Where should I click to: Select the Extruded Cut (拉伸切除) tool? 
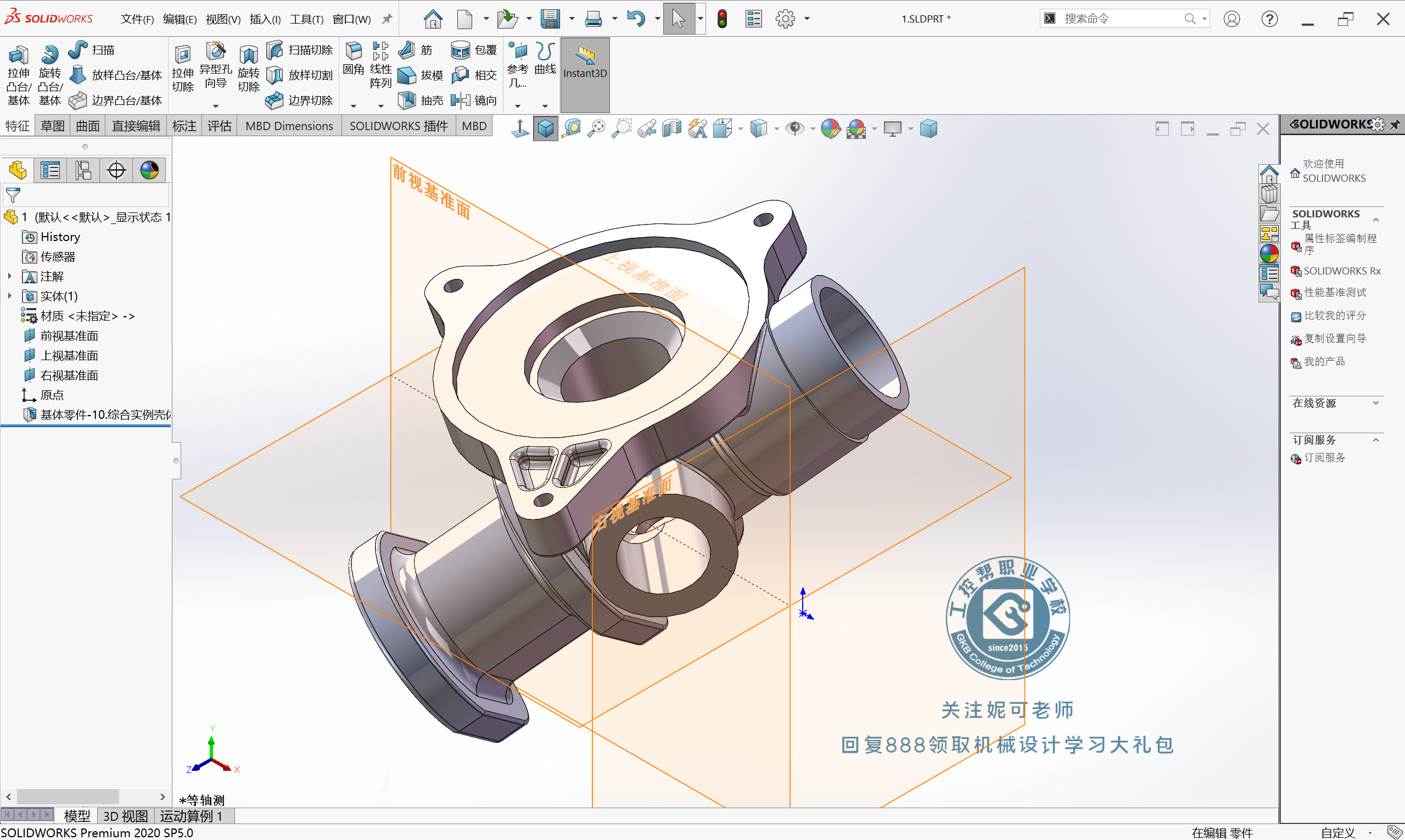click(183, 68)
